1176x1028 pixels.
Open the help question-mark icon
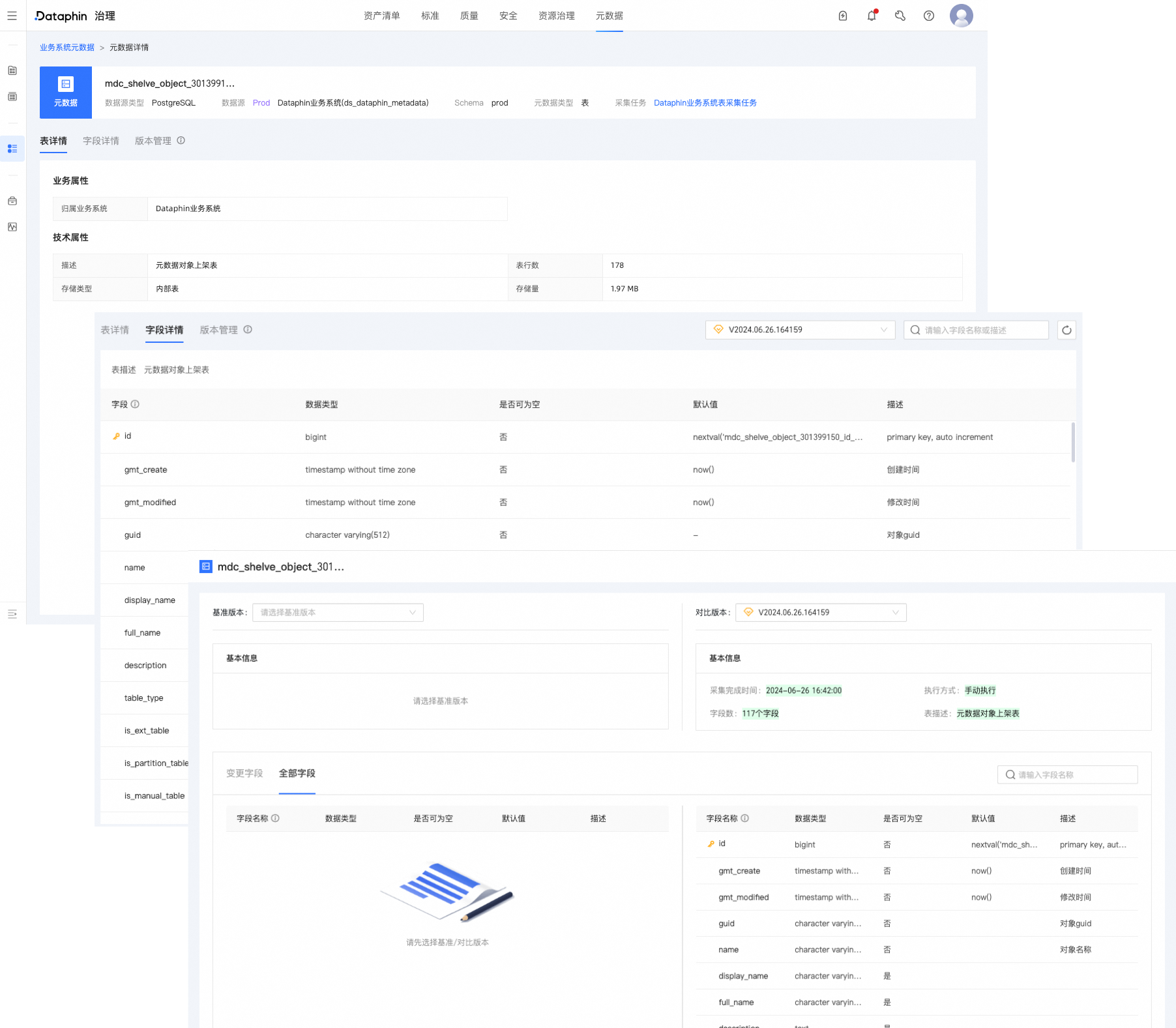pos(928,16)
